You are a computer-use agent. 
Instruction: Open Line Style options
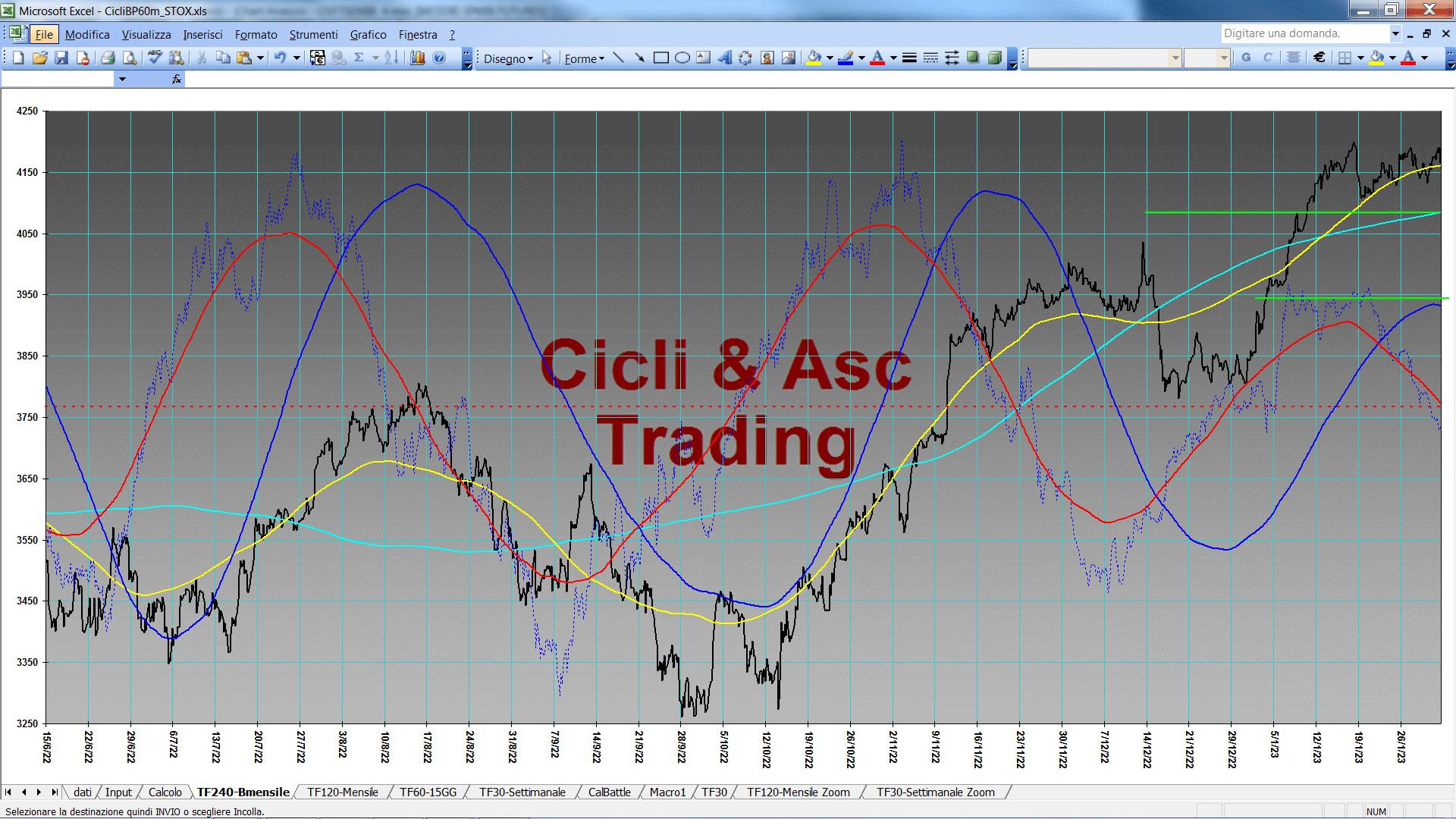click(909, 58)
